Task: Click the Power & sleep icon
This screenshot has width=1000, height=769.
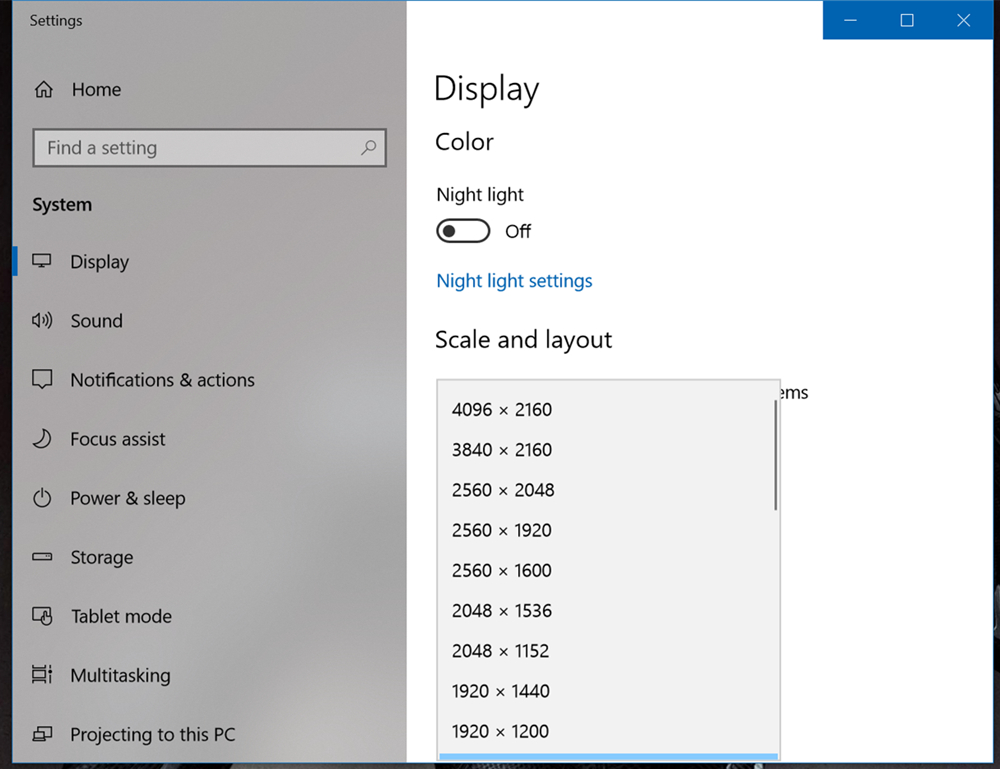Action: [x=42, y=498]
